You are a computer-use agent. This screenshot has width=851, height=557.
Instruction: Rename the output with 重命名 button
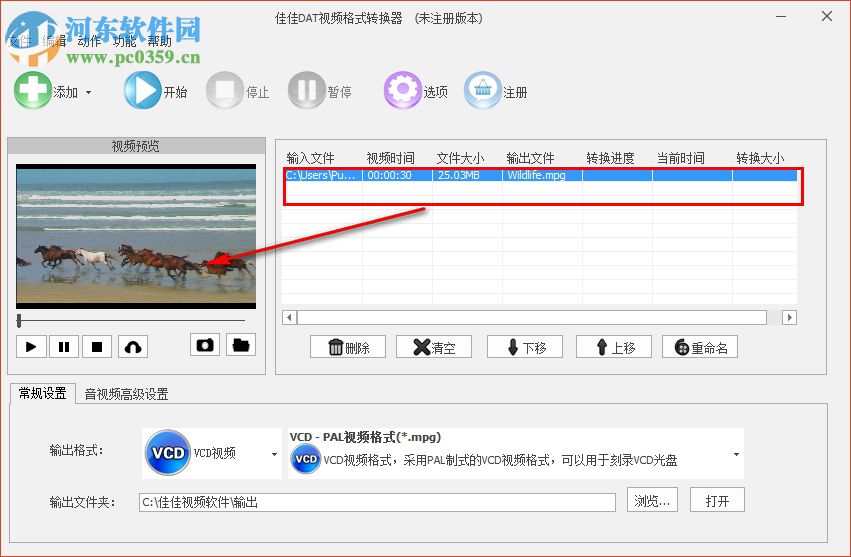[x=700, y=347]
